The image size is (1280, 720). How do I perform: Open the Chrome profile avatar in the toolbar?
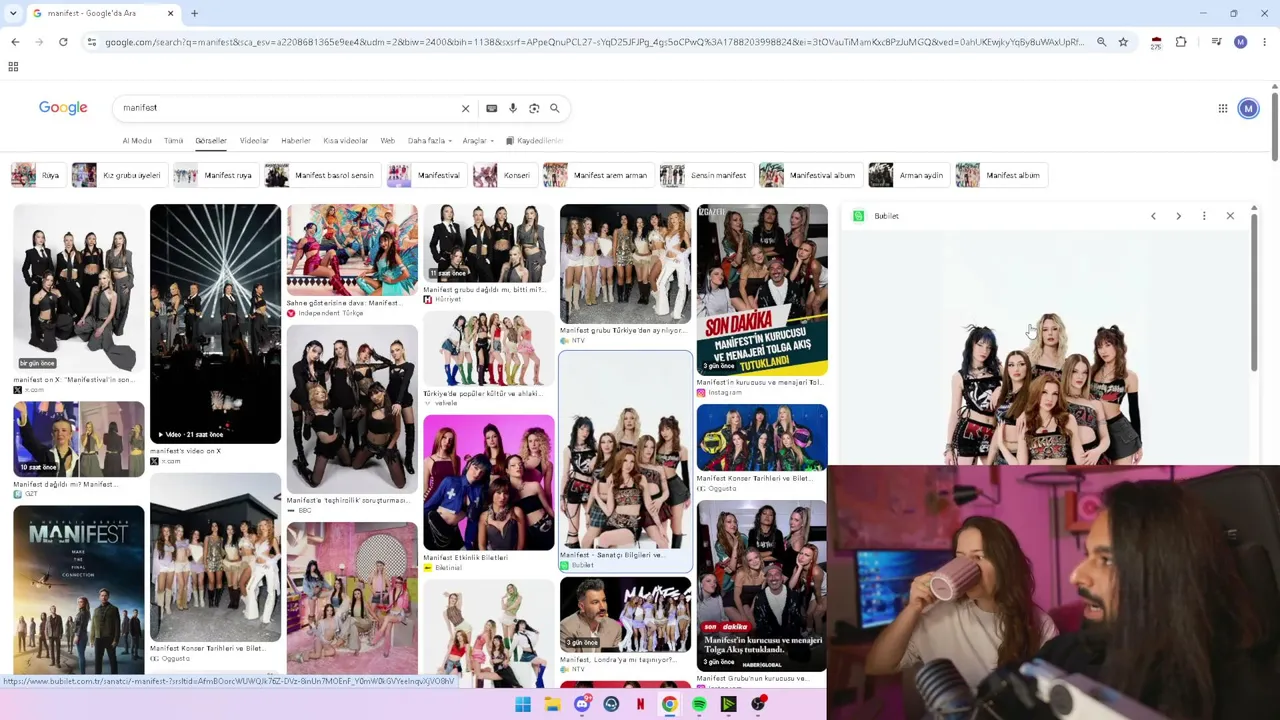1240,42
